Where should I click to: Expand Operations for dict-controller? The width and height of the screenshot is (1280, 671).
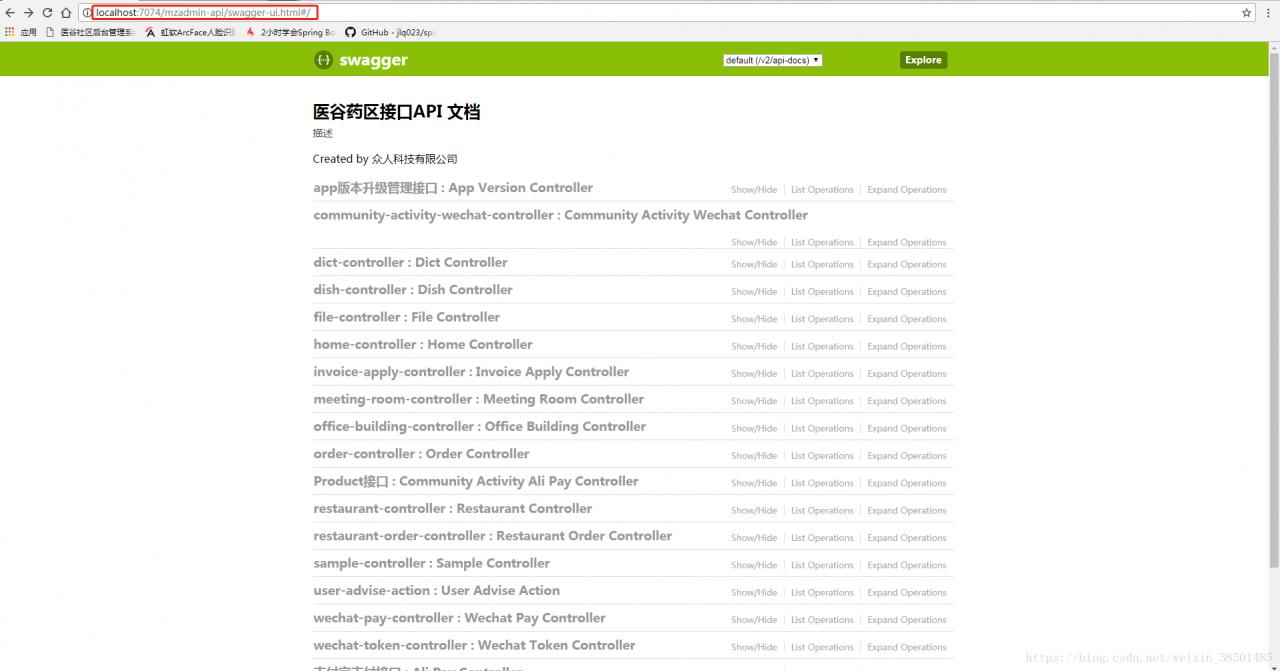907,265
